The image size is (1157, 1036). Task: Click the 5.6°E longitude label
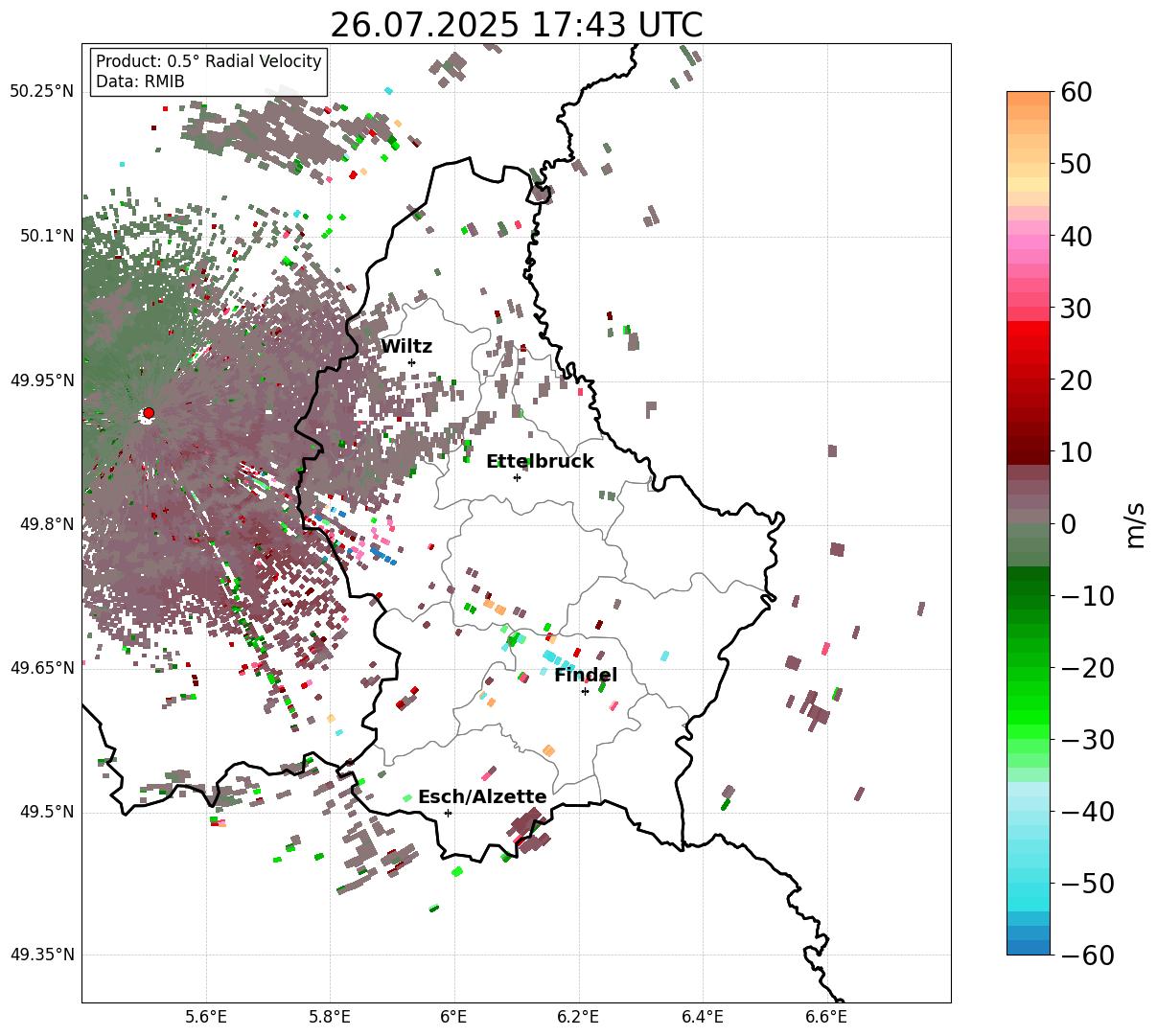click(x=206, y=1018)
